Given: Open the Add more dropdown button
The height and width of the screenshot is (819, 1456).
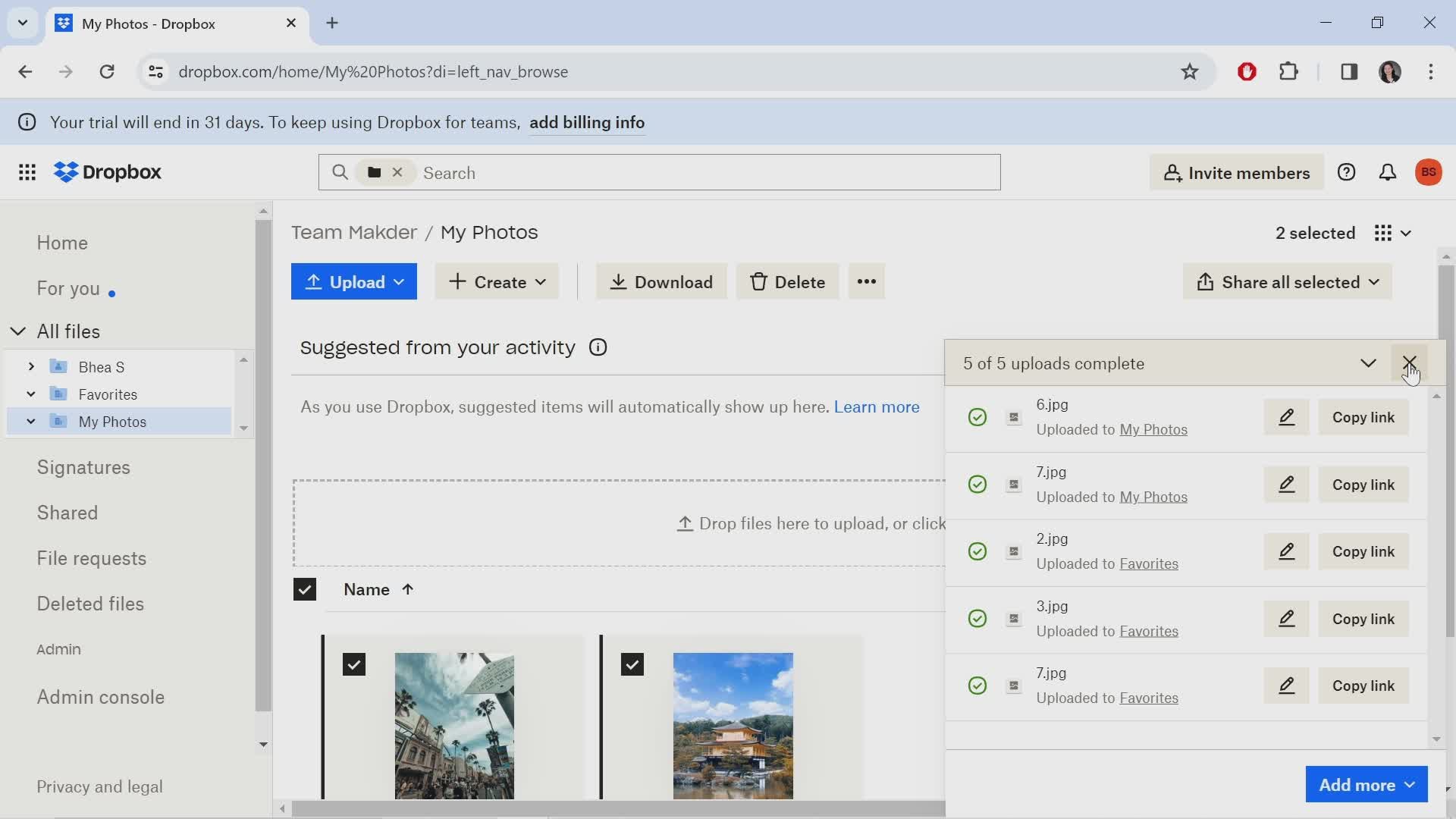Looking at the screenshot, I should (x=1367, y=784).
